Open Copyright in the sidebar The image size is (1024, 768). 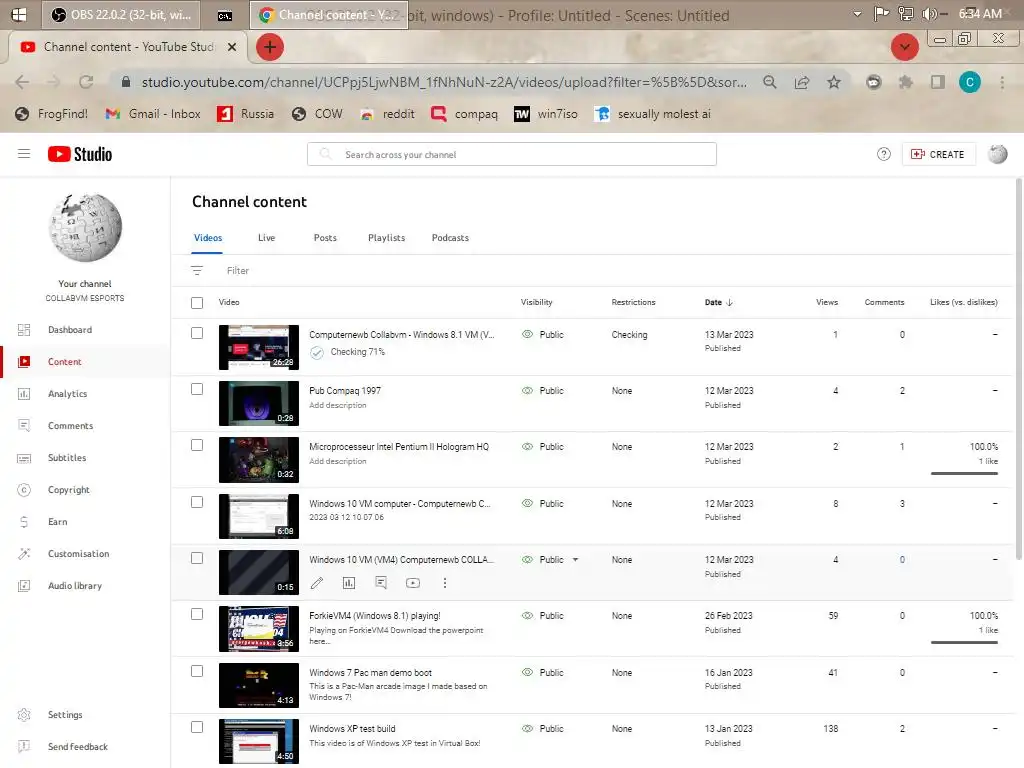click(85, 490)
